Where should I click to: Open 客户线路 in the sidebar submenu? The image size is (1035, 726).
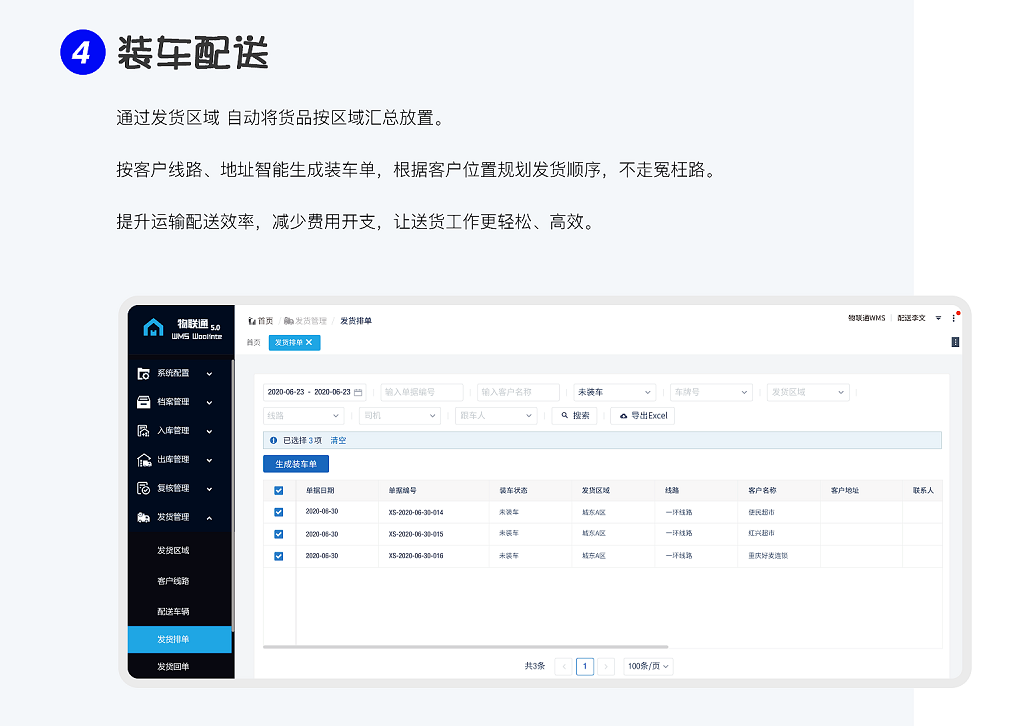pos(173,581)
